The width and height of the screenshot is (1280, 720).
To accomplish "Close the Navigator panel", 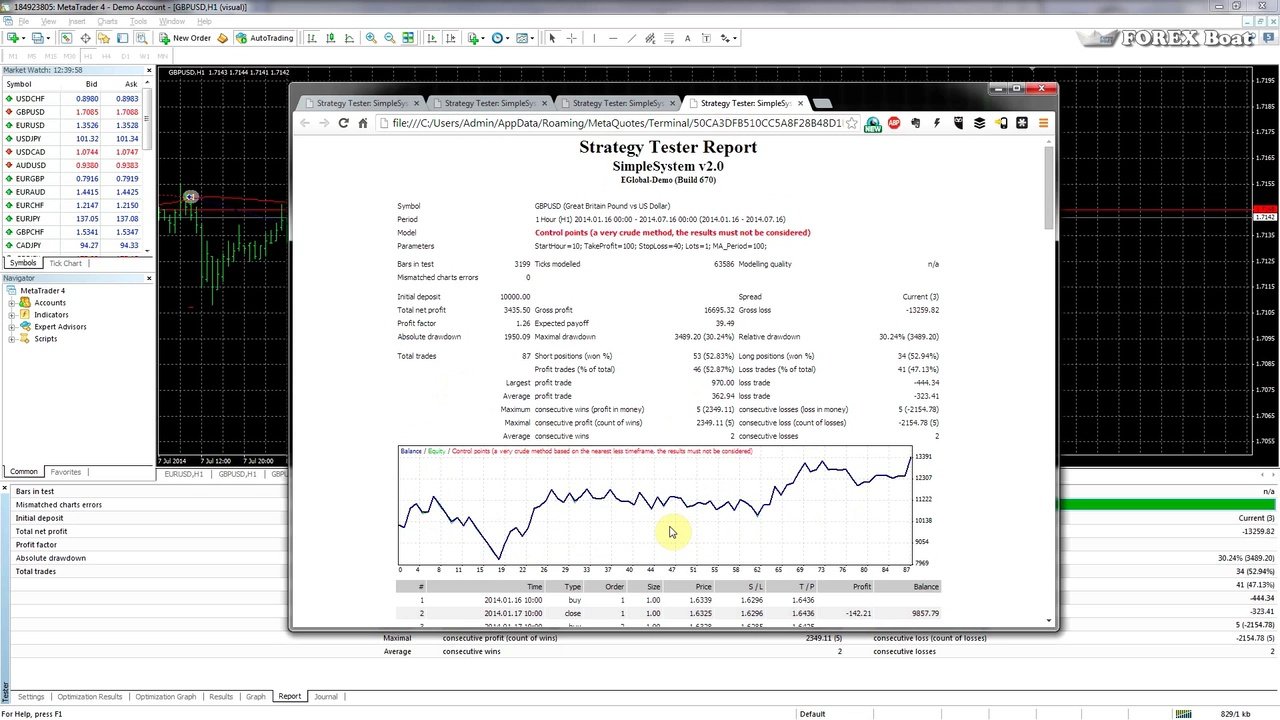I will pyautogui.click(x=149, y=278).
